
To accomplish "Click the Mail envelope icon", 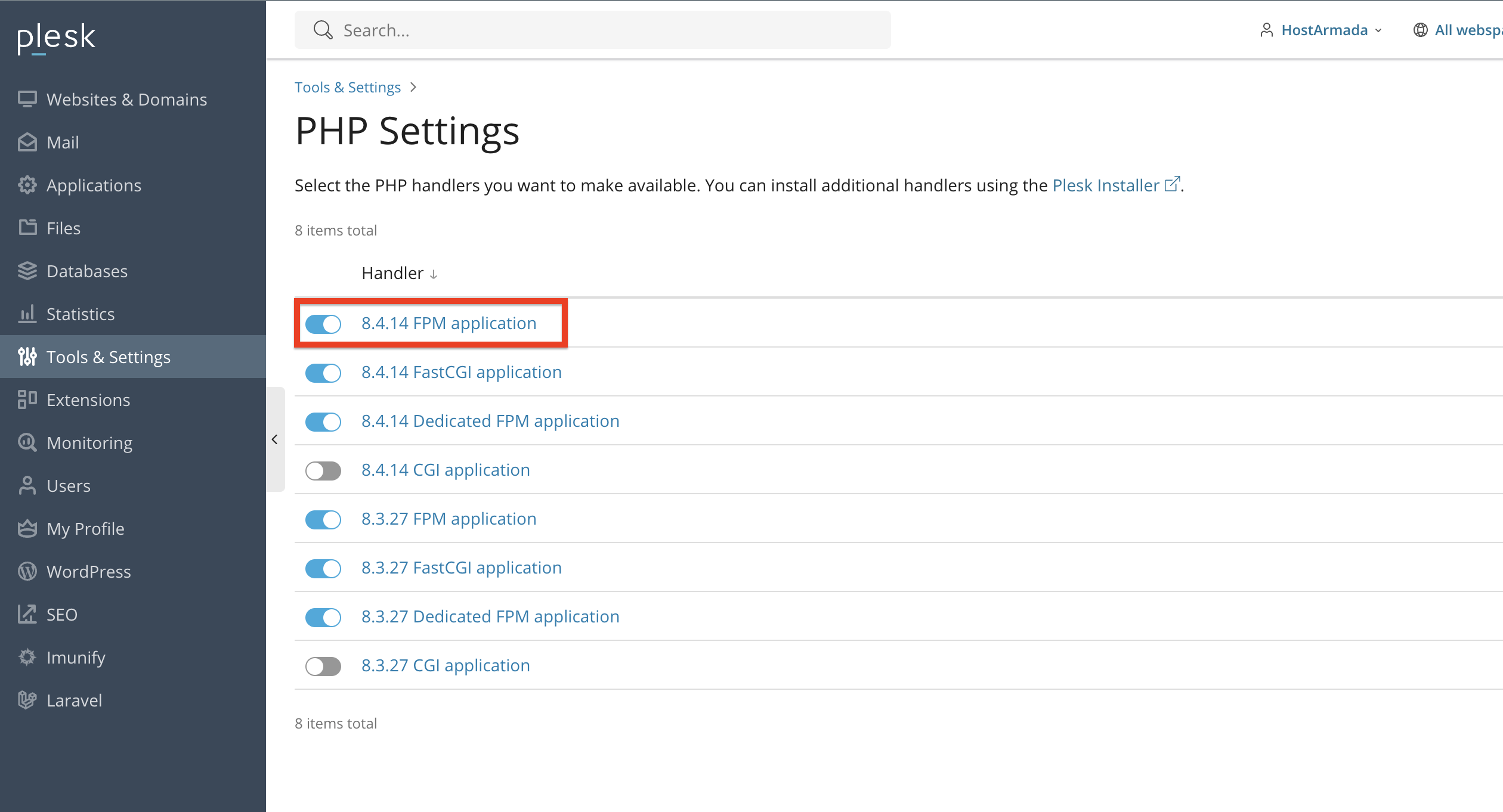I will [x=27, y=142].
